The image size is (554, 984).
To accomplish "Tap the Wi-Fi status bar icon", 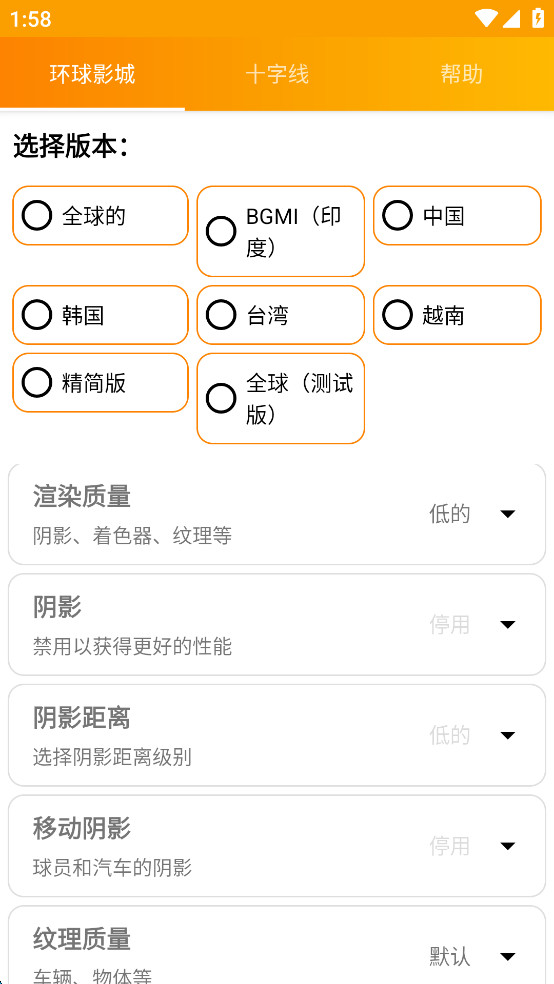I will pos(486,18).
